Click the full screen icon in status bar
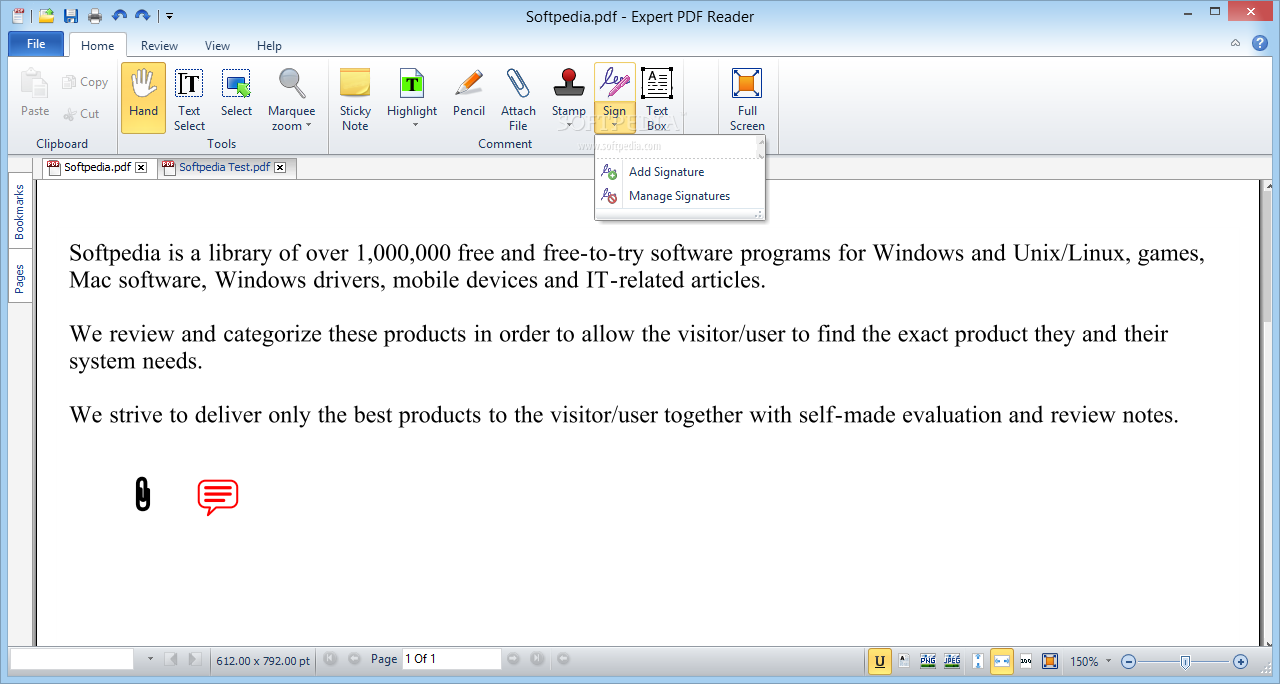1280x684 pixels. coord(1050,661)
